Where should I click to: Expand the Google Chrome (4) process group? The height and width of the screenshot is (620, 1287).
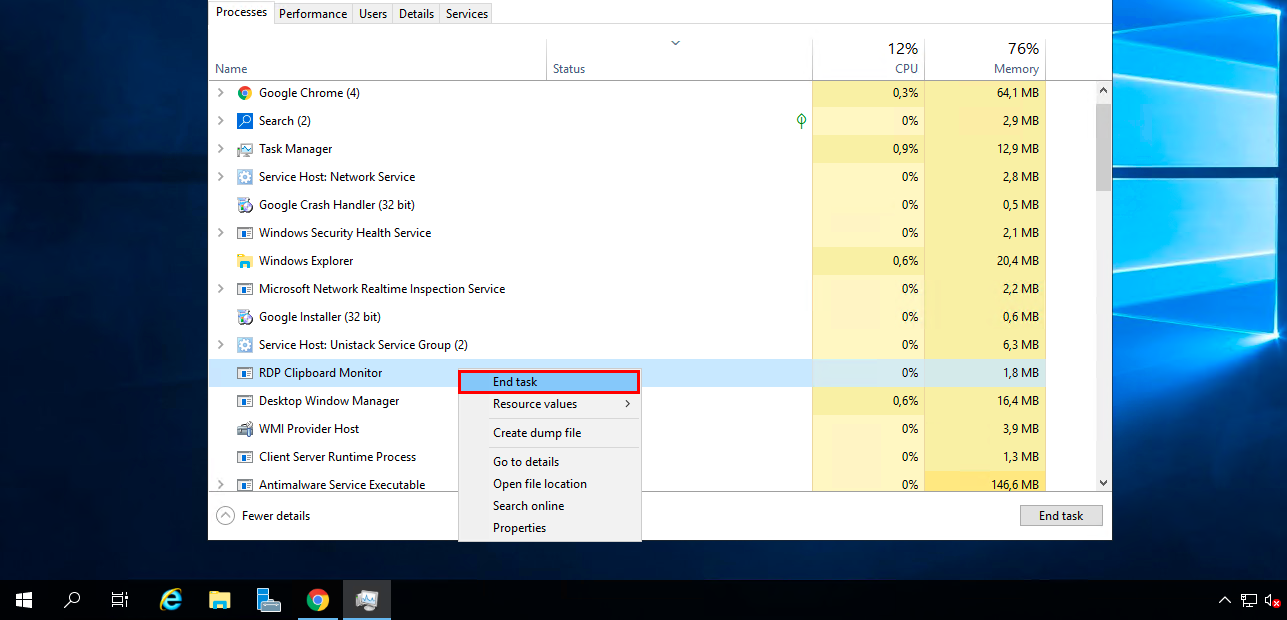coord(220,93)
